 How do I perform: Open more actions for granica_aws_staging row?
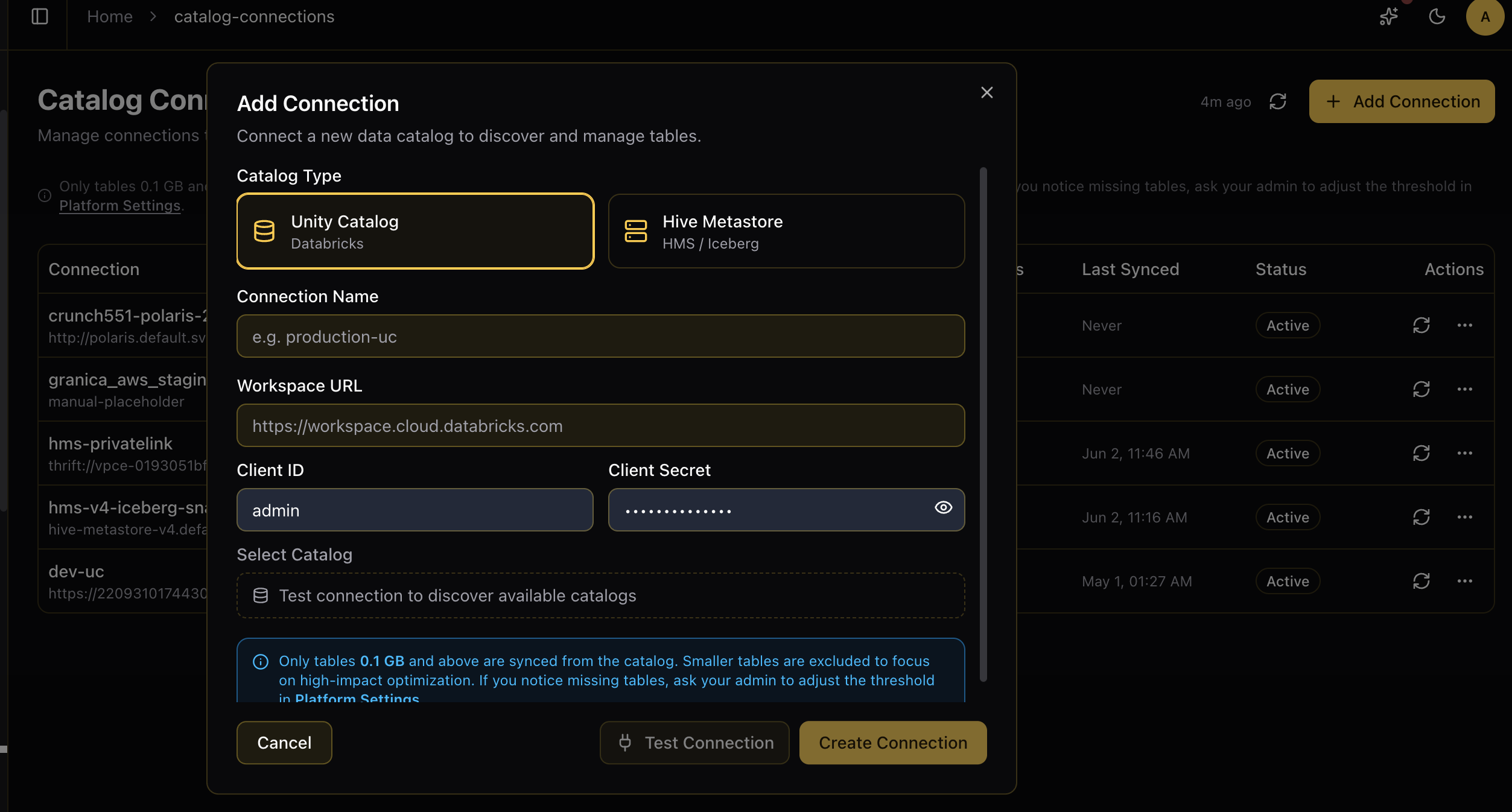point(1465,389)
